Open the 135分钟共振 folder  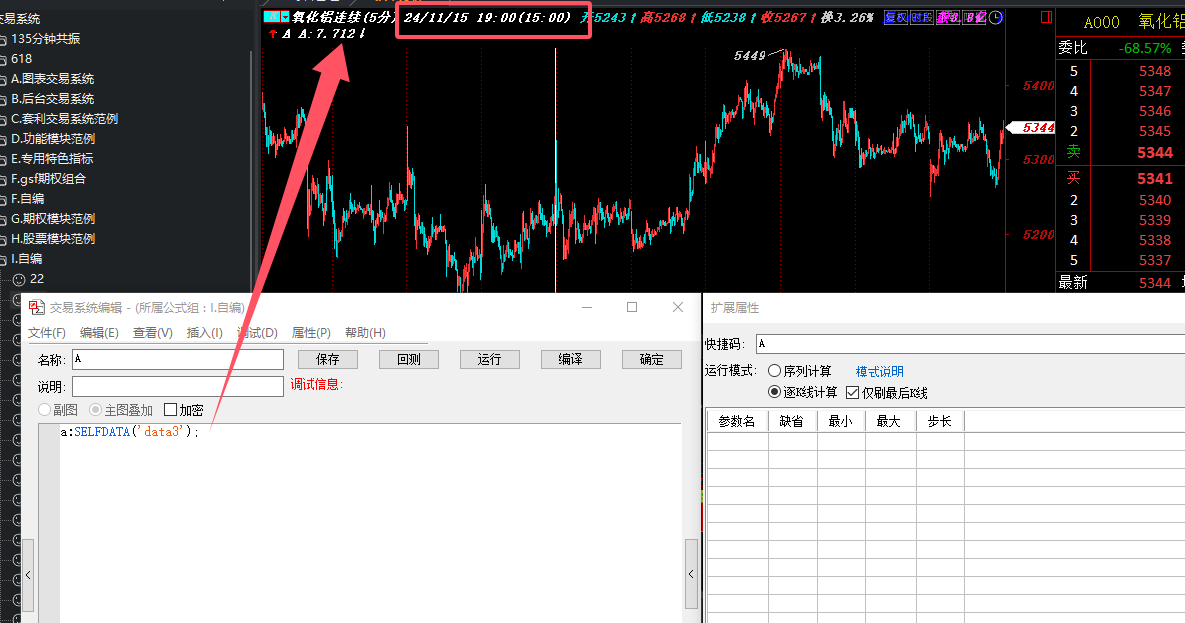[x=45, y=39]
